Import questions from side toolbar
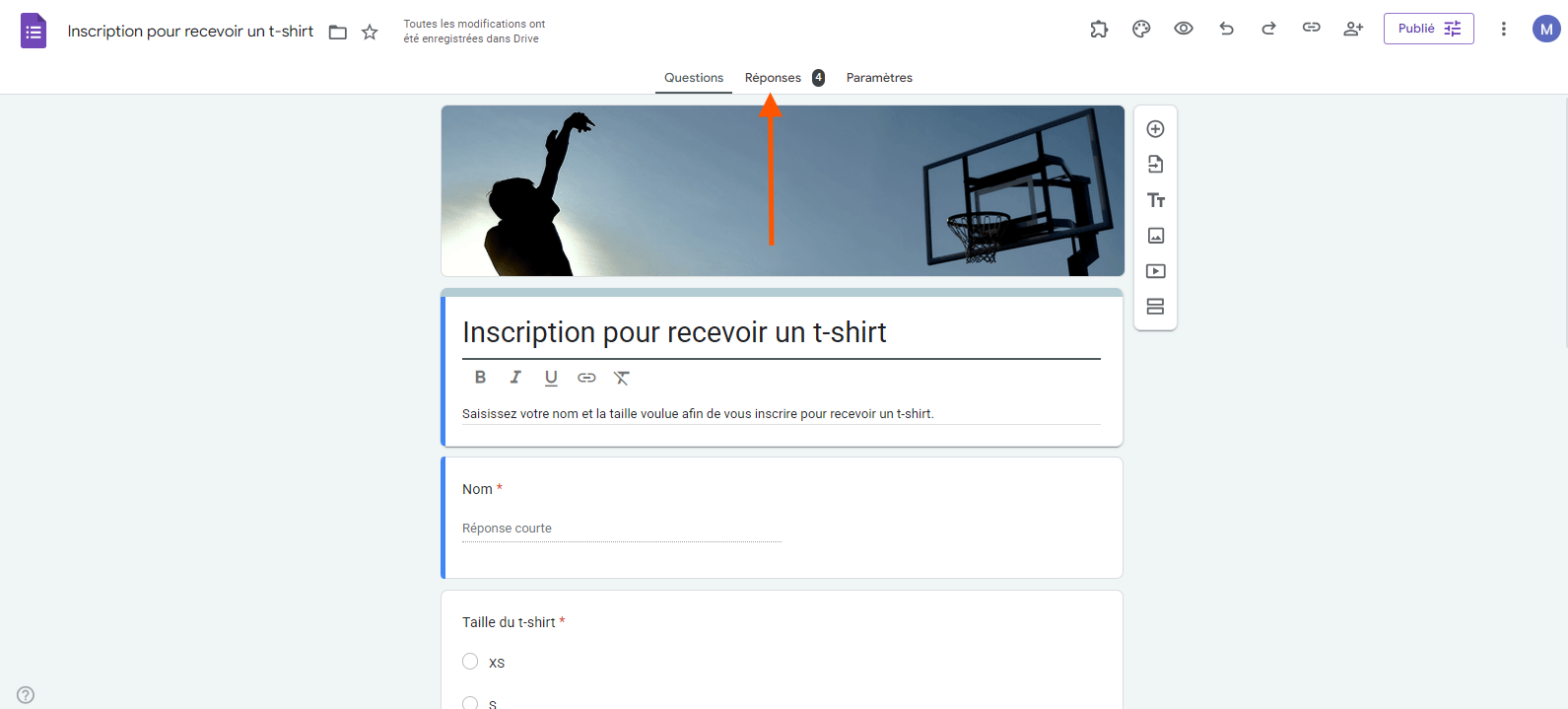Viewport: 1568px width, 709px height. pos(1156,165)
